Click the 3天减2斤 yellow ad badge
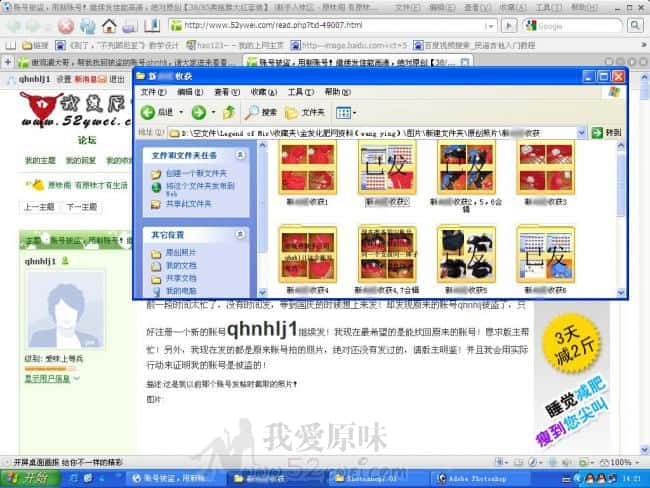Viewport: 650px width, 488px height. (572, 344)
